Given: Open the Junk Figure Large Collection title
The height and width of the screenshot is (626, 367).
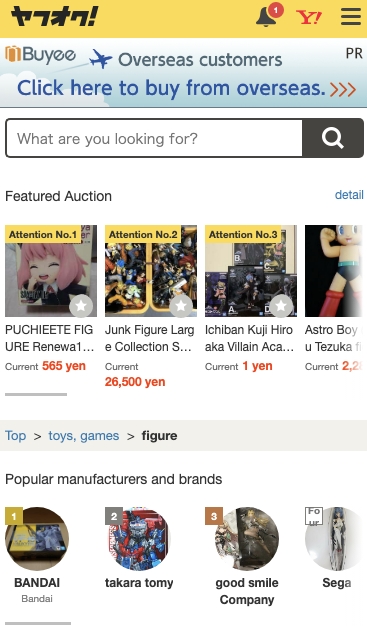Looking at the screenshot, I should (150, 338).
